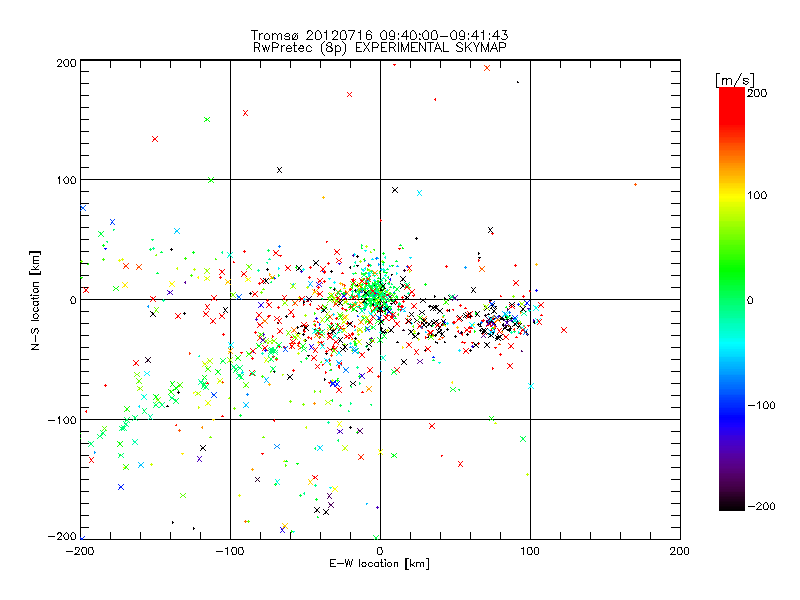Click the 'N-S location [km]' axis label
Screen dimensions: 800x600
(x=35, y=300)
